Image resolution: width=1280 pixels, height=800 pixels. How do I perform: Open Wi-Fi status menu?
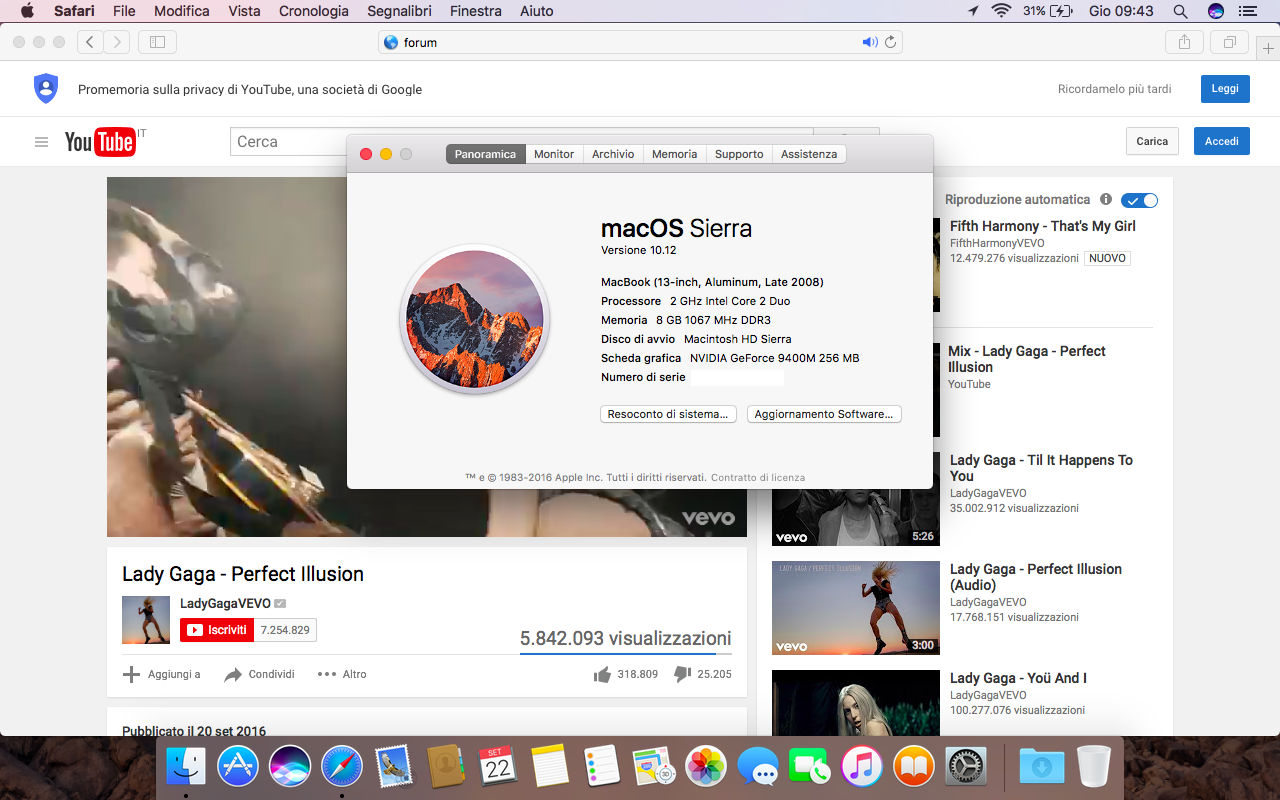(1001, 11)
